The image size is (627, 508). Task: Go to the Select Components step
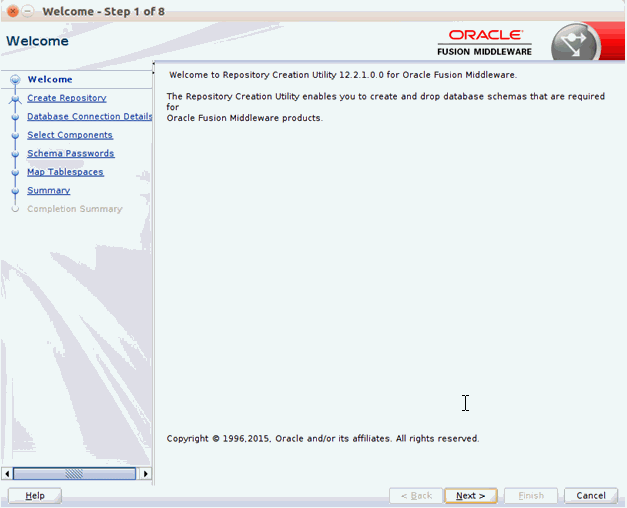pyautogui.click(x=70, y=135)
